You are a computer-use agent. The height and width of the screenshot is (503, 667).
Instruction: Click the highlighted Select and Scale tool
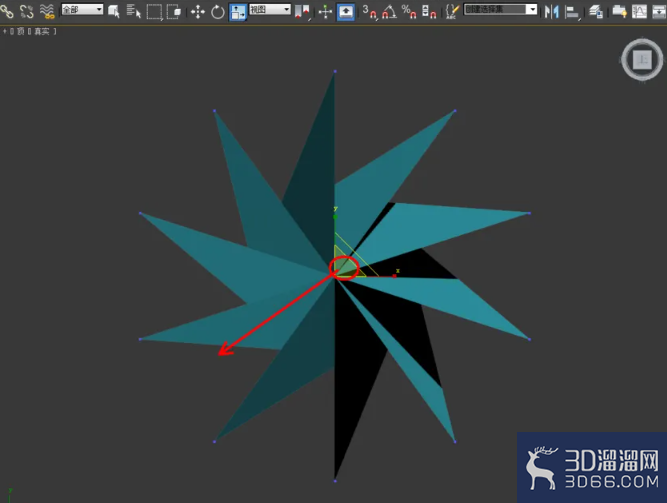[238, 12]
